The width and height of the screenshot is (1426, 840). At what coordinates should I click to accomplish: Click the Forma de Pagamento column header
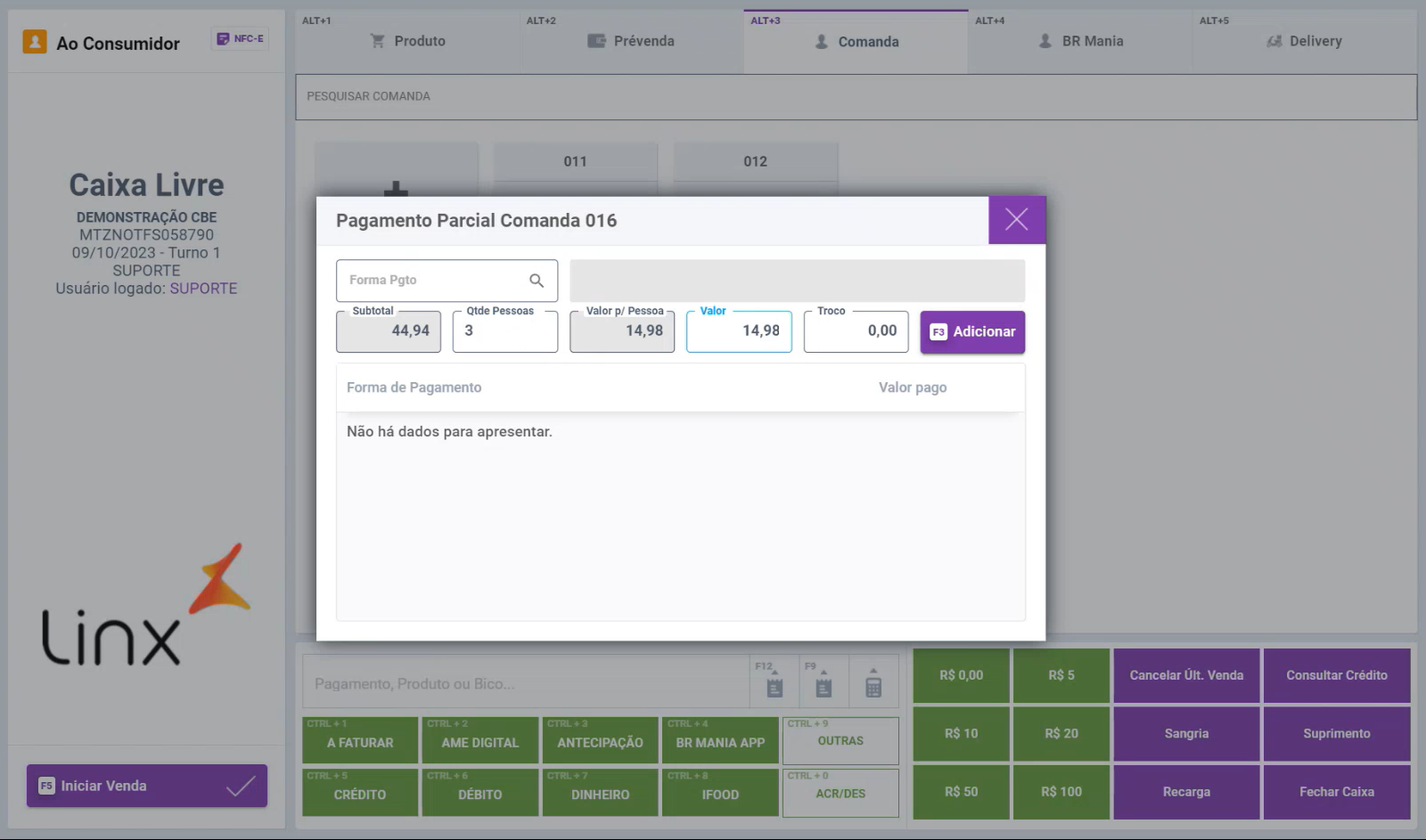(x=414, y=387)
